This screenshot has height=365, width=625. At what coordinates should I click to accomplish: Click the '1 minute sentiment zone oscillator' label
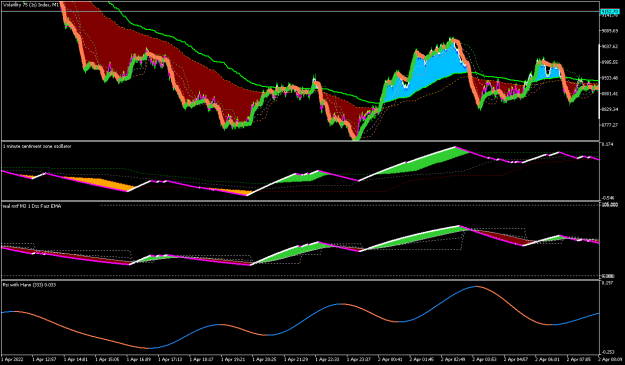tap(37, 146)
